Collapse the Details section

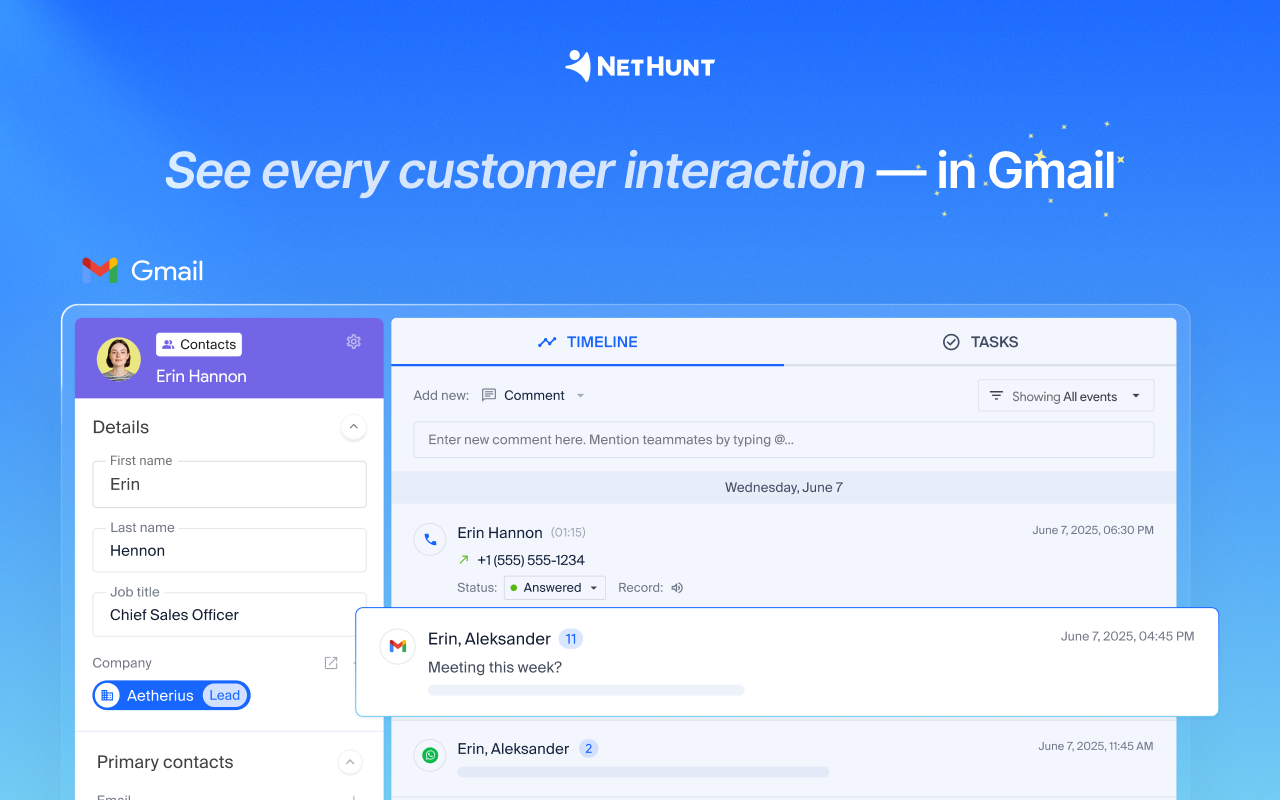[x=353, y=427]
